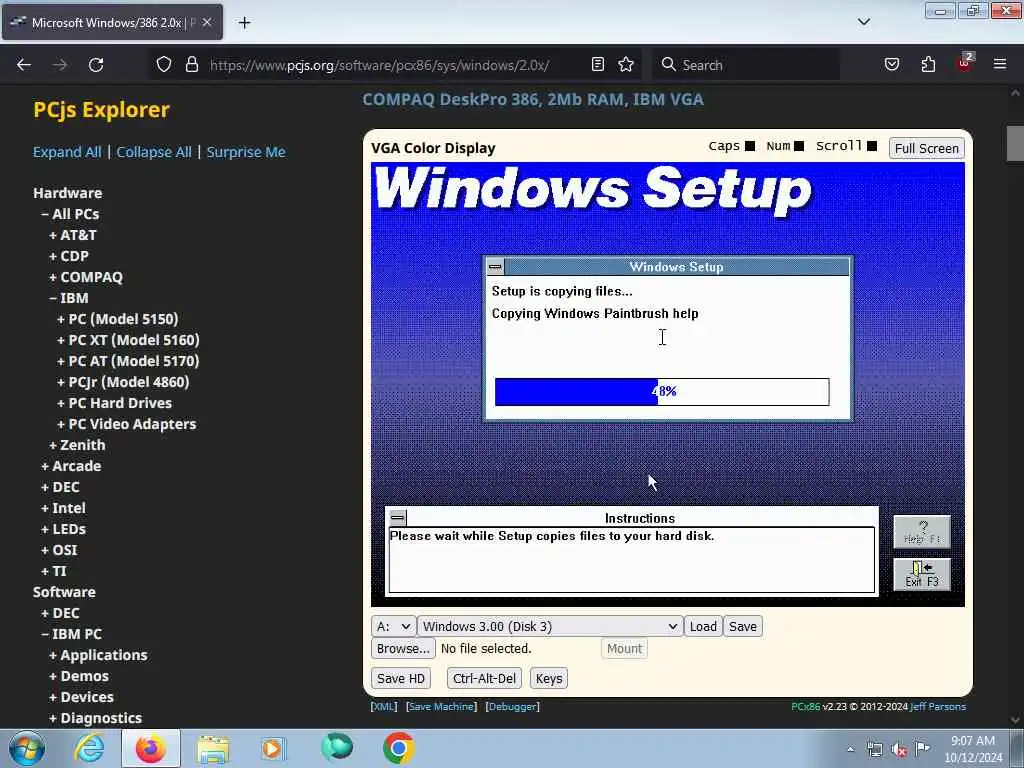
Task: List all tabs with chevron button
Action: pos(864,22)
